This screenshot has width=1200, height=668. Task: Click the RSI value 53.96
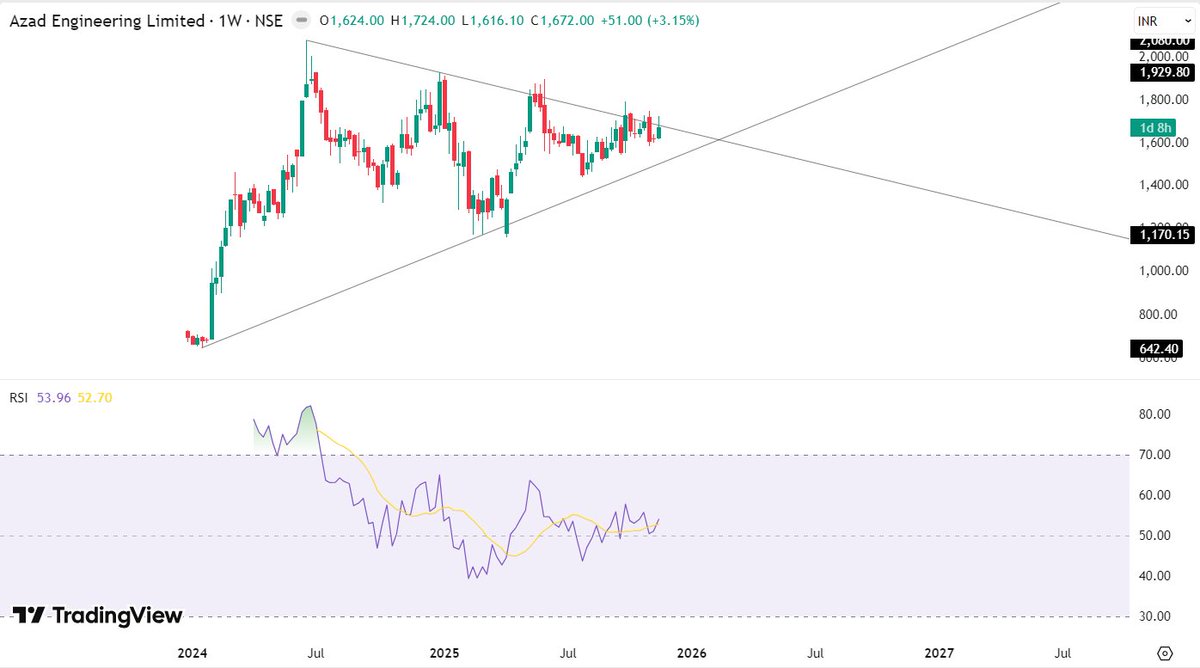coord(53,398)
